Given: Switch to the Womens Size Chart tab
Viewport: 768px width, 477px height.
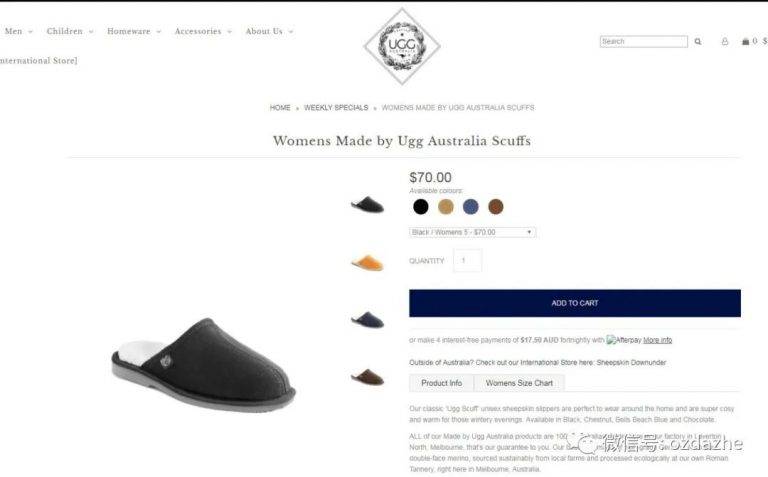Looking at the screenshot, I should (x=519, y=383).
